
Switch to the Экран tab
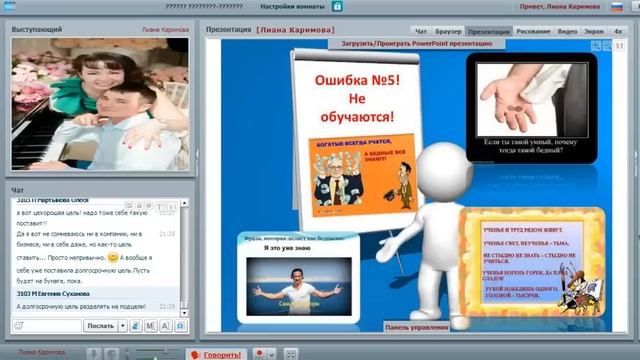pyautogui.click(x=593, y=31)
